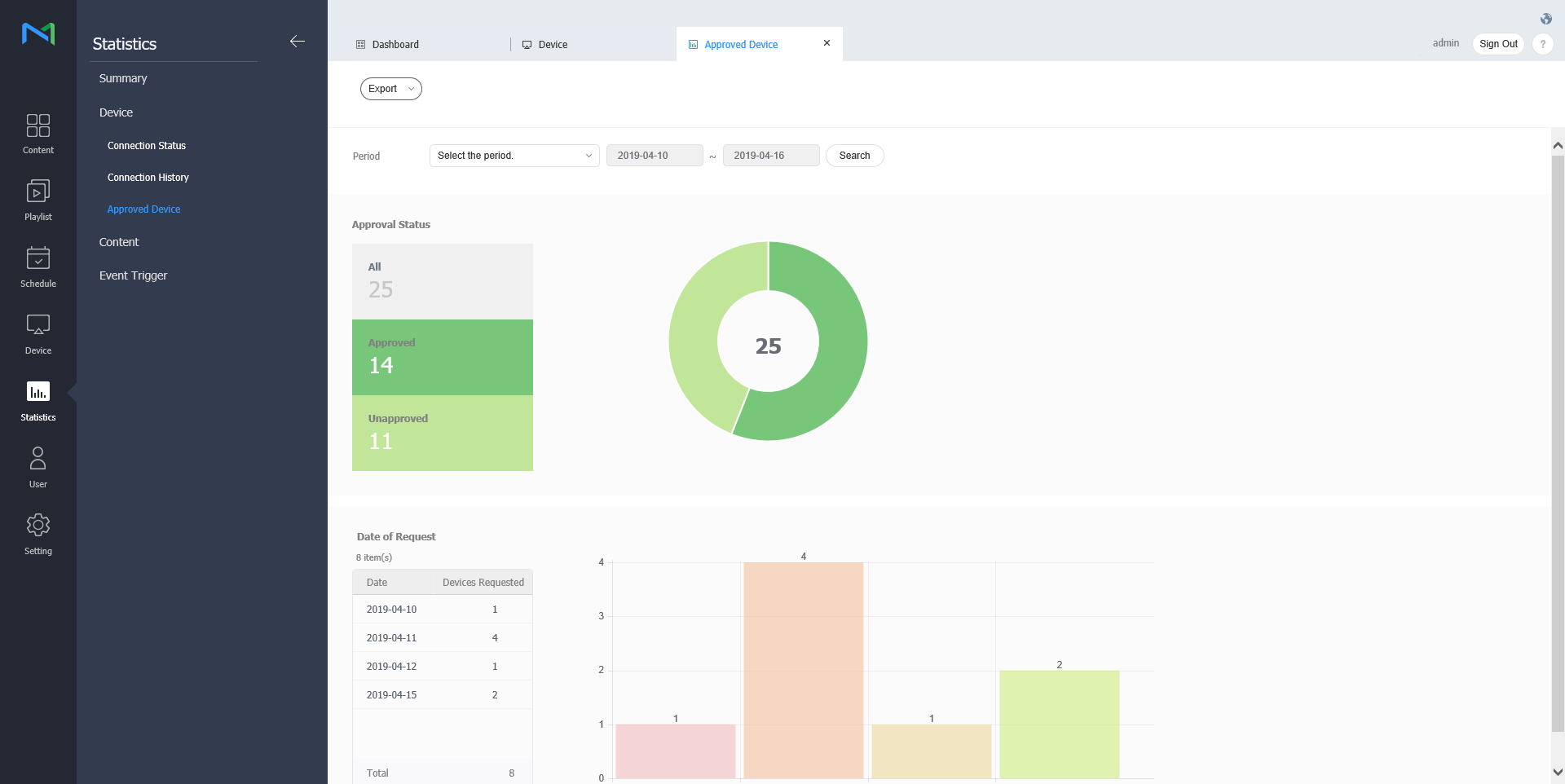The image size is (1565, 784).
Task: Click the globe icon at top right
Action: [x=1546, y=19]
